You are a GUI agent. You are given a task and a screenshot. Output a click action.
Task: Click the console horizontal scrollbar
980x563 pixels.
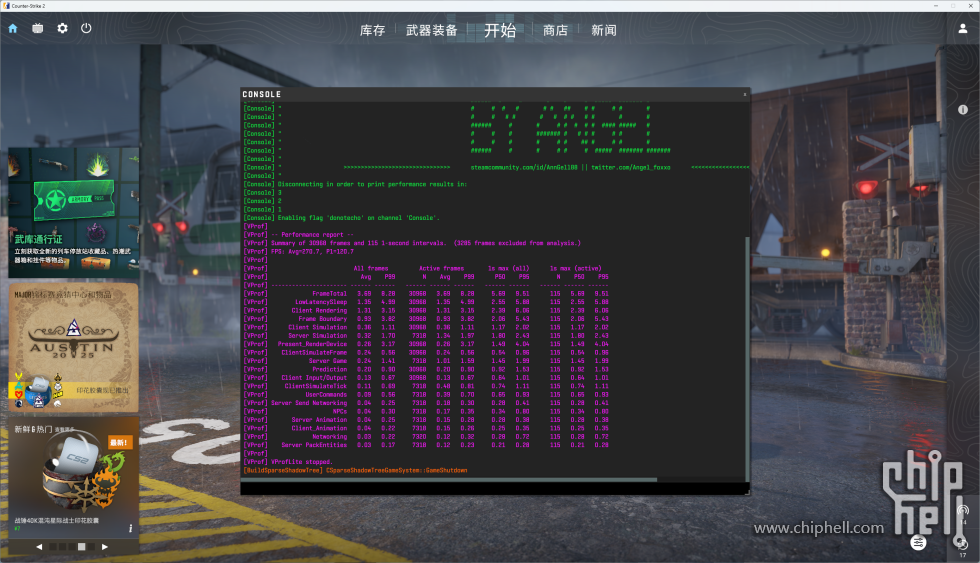click(449, 480)
